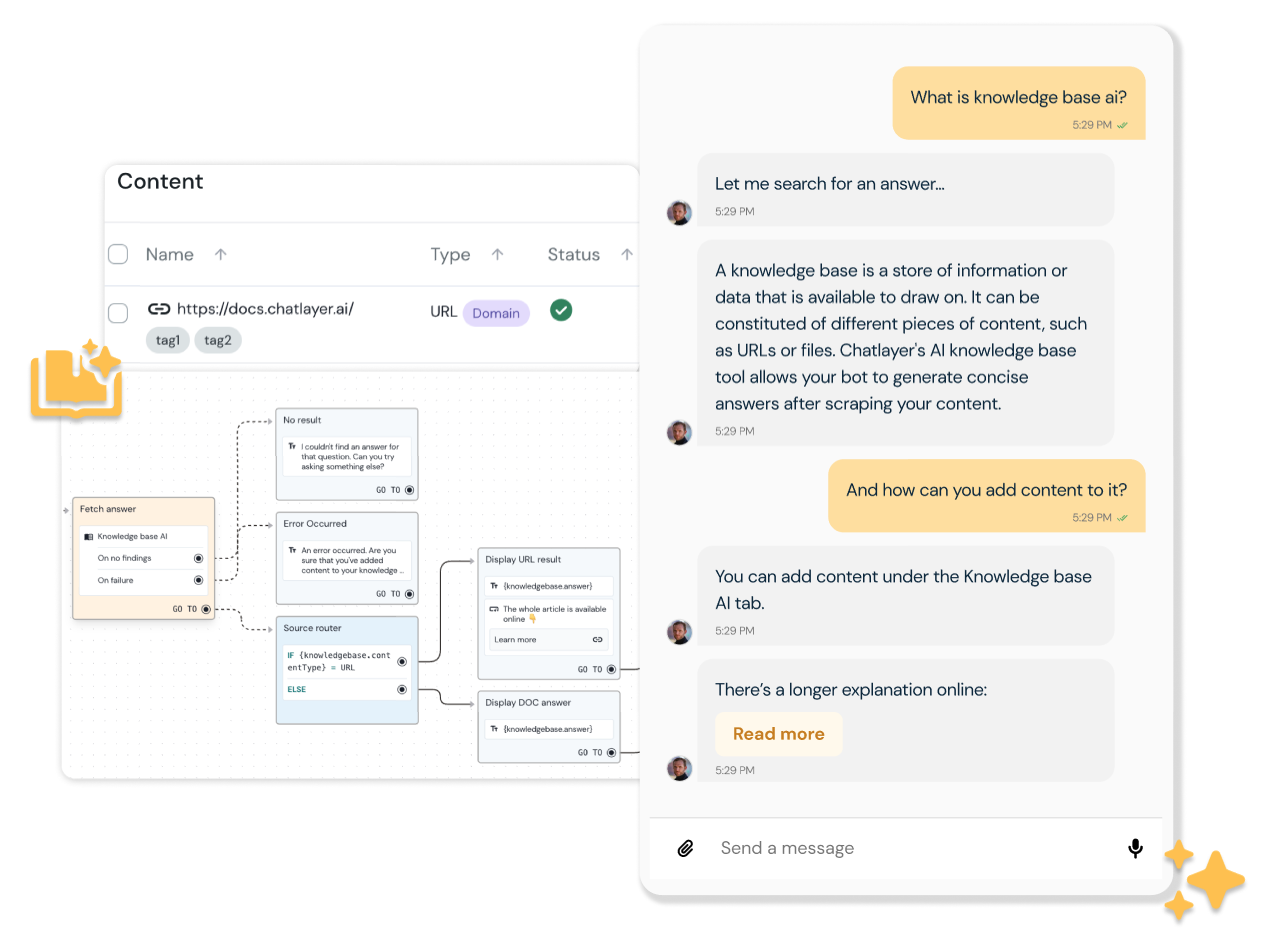Click the paperclip attachment icon

click(685, 848)
